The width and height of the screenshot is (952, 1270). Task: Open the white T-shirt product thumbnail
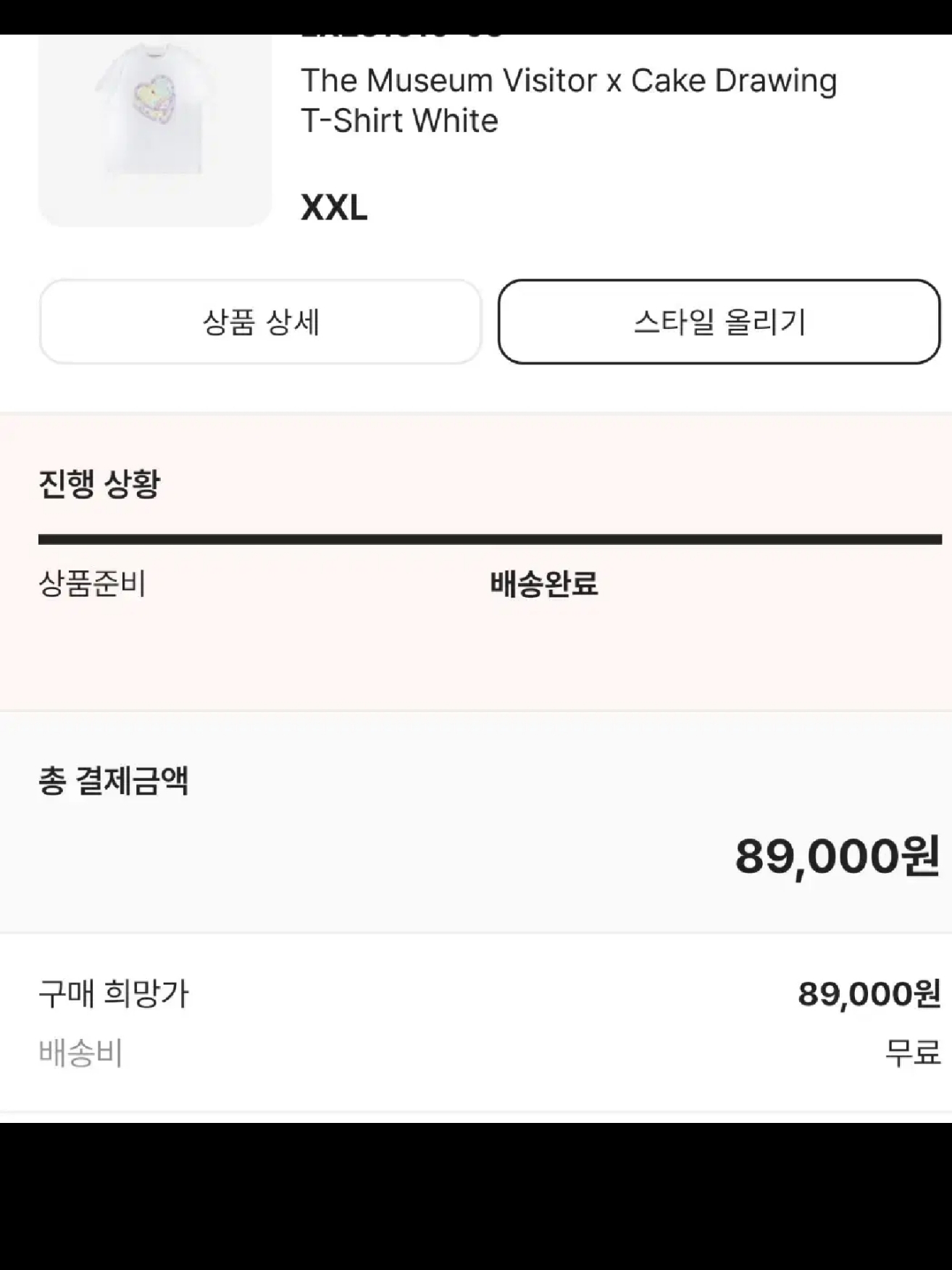tap(154, 130)
